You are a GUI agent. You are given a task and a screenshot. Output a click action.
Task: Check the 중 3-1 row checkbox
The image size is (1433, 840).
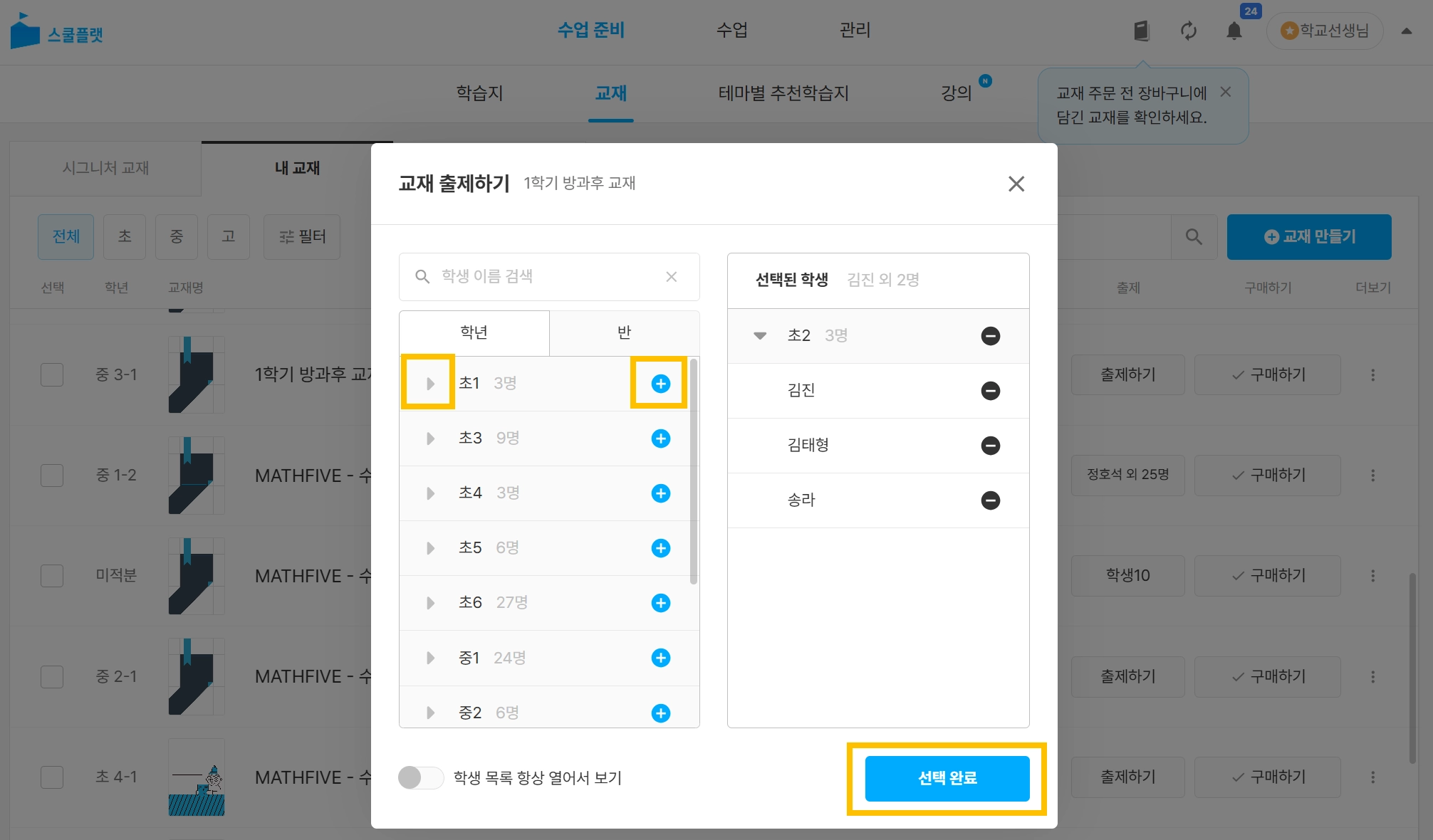click(x=52, y=374)
